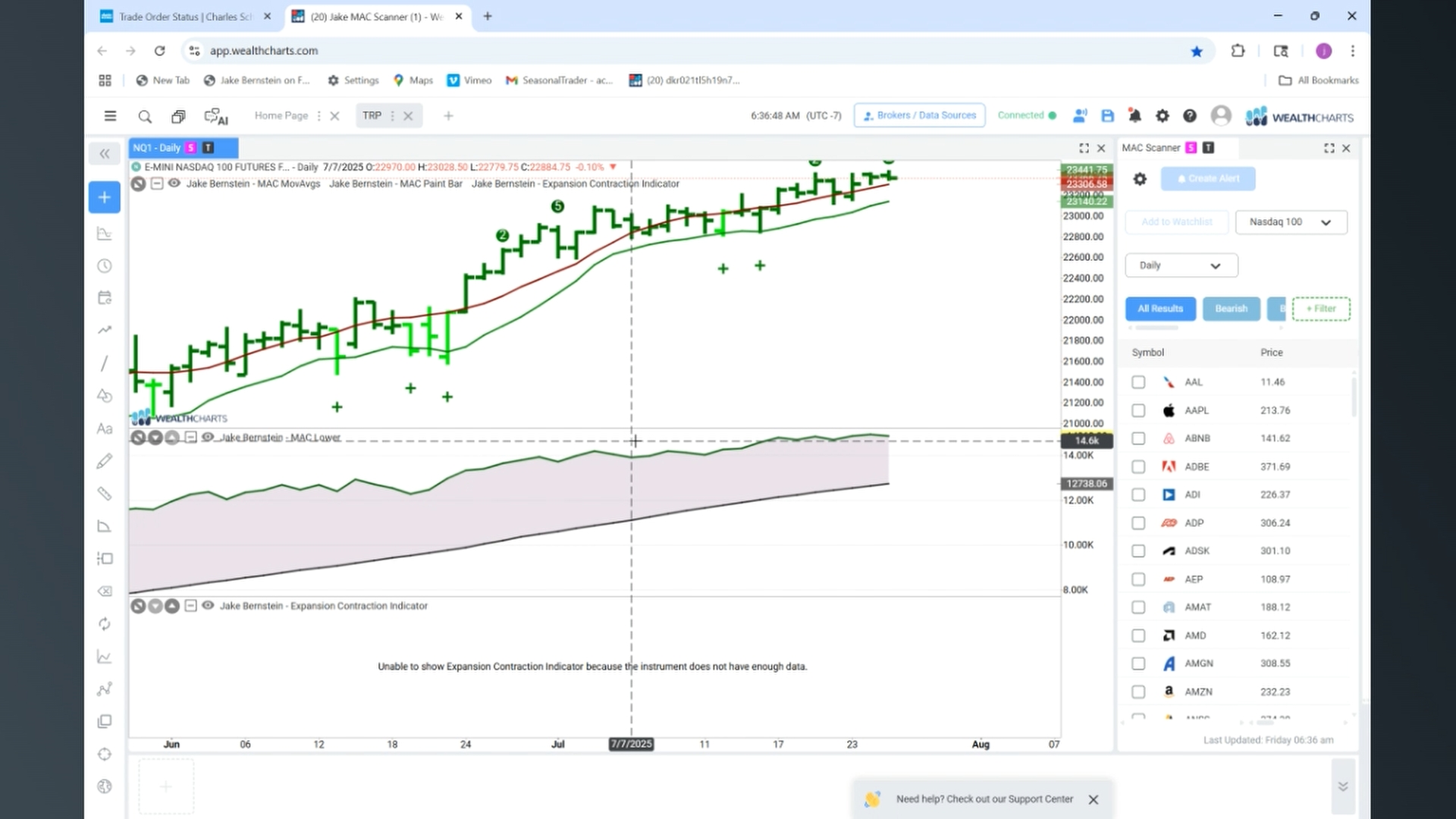
Task: Click the save disk icon in header
Action: click(x=1107, y=116)
